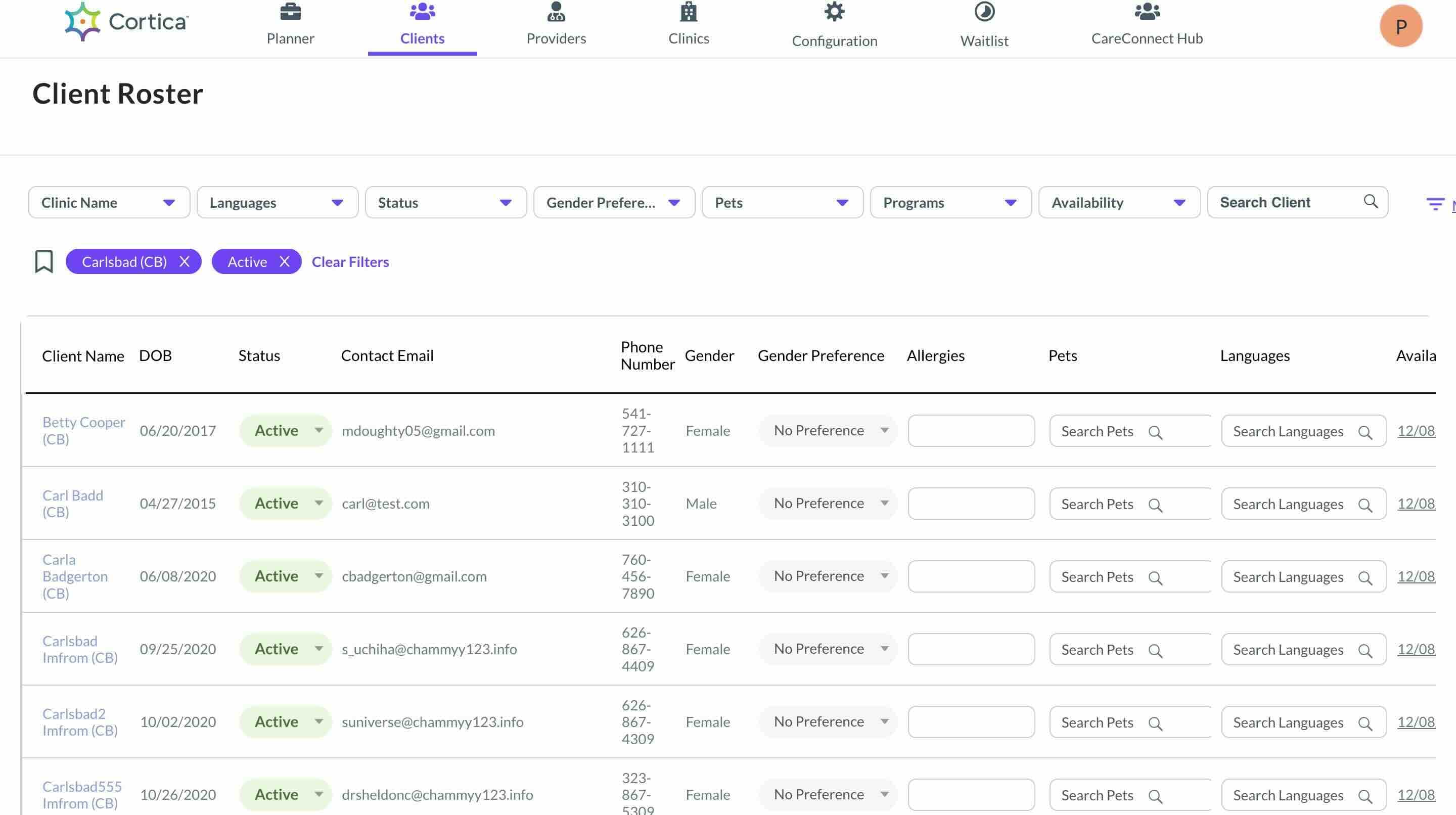
Task: Open Carlsbad Imfrom's gender preference dropdown
Action: point(828,649)
